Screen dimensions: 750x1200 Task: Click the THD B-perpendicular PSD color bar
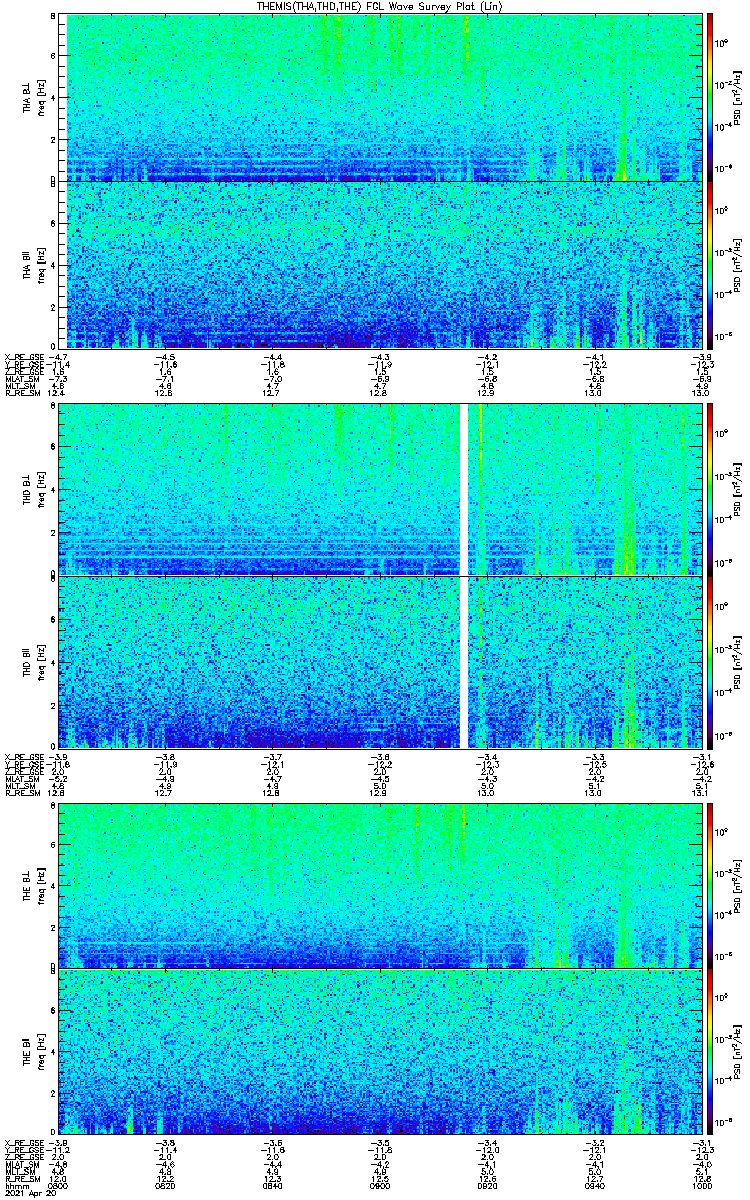(x=711, y=489)
